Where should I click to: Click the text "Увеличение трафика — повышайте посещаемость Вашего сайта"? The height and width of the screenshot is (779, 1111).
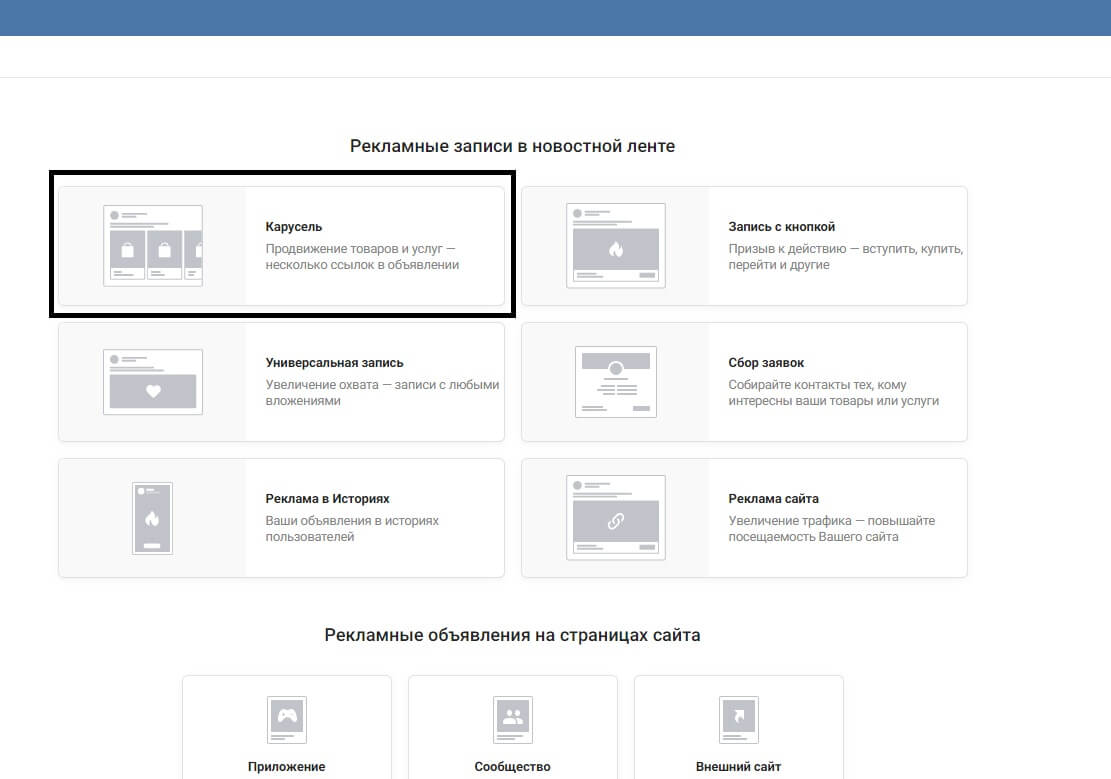pyautogui.click(x=831, y=529)
